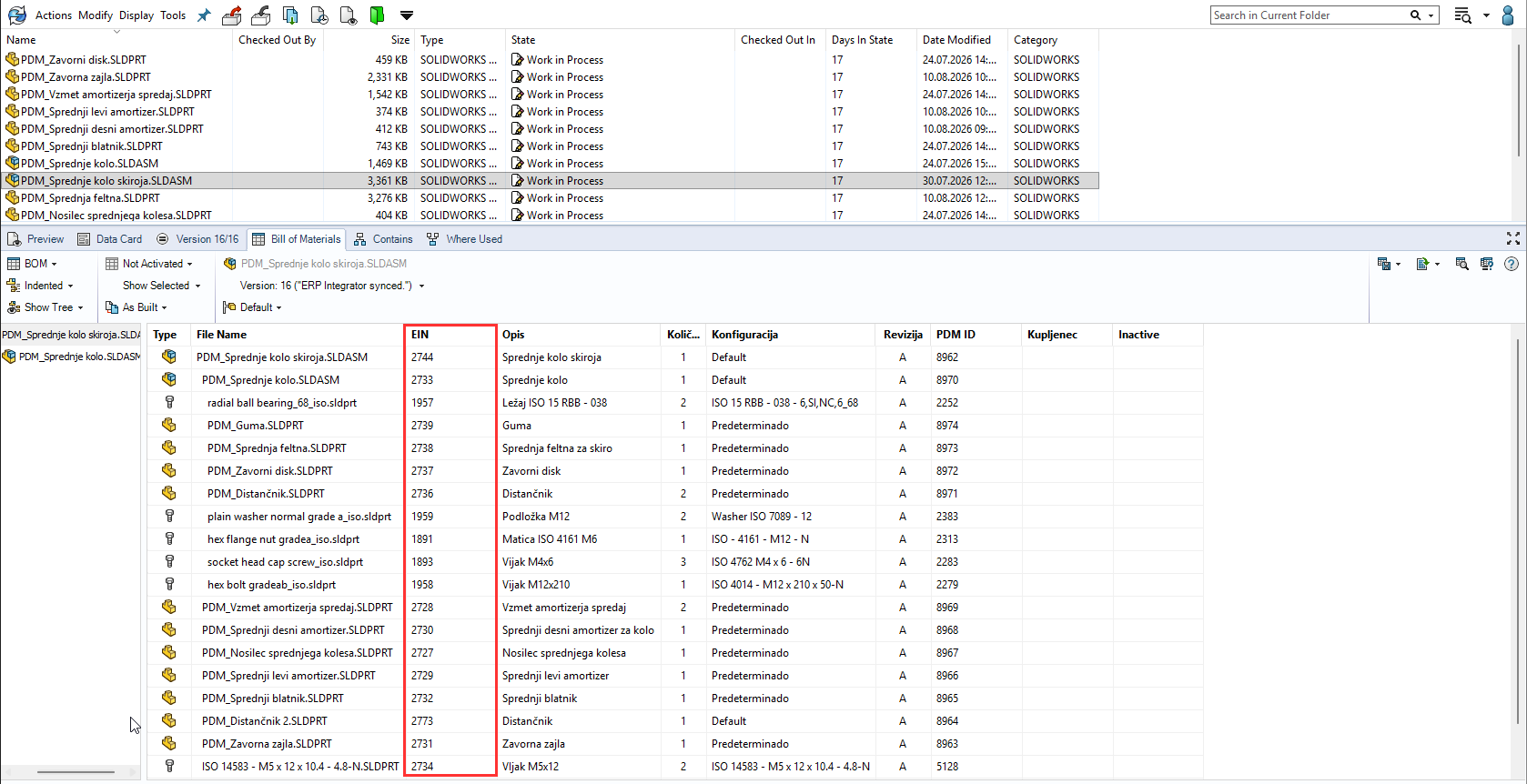Viewport: 1527px width, 784px height.
Task: Click the expand panel icon at tab bar right
Action: click(1513, 238)
